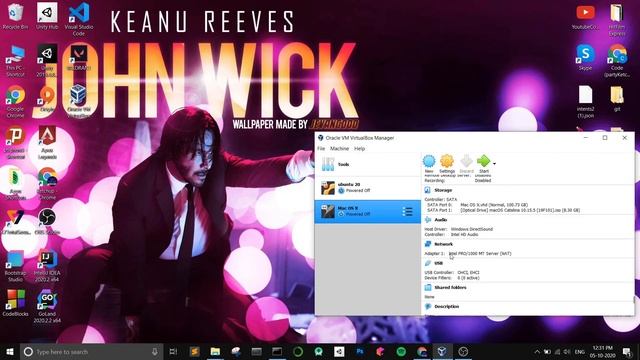Screen dimensions: 640x360
Task: Select the intents2 (1).json file on desktop
Action: (x=585, y=102)
